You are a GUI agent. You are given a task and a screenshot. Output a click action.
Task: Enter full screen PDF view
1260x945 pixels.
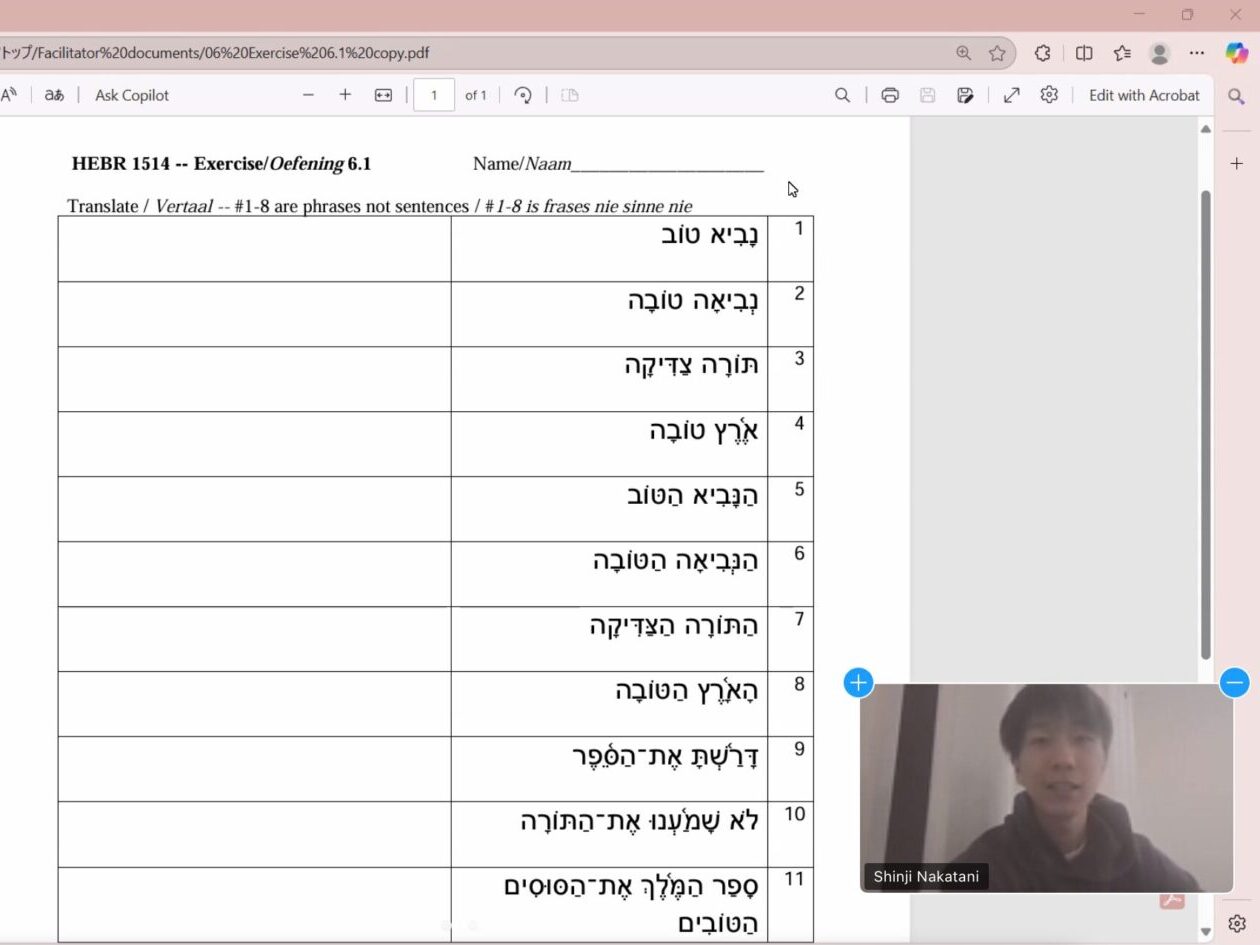[x=1011, y=95]
